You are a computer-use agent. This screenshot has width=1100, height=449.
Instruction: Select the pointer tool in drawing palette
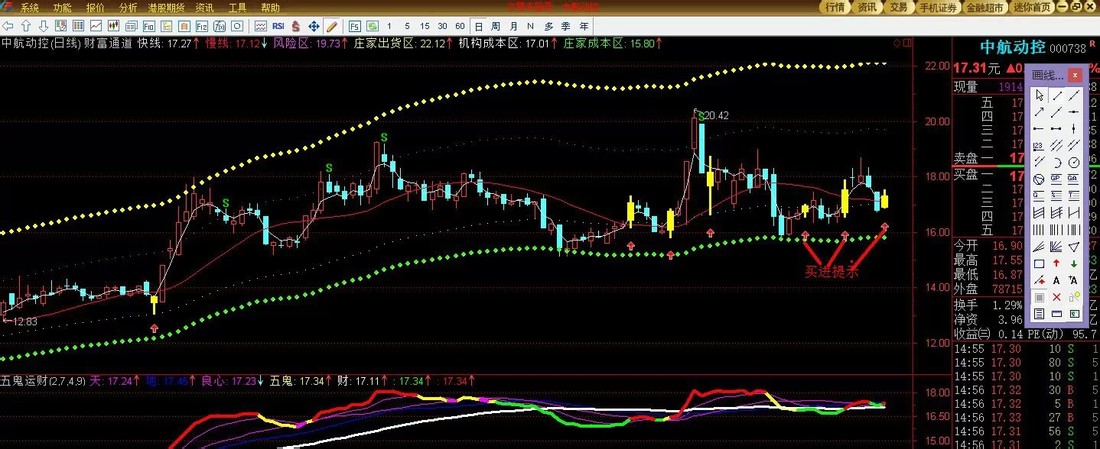[1040, 95]
